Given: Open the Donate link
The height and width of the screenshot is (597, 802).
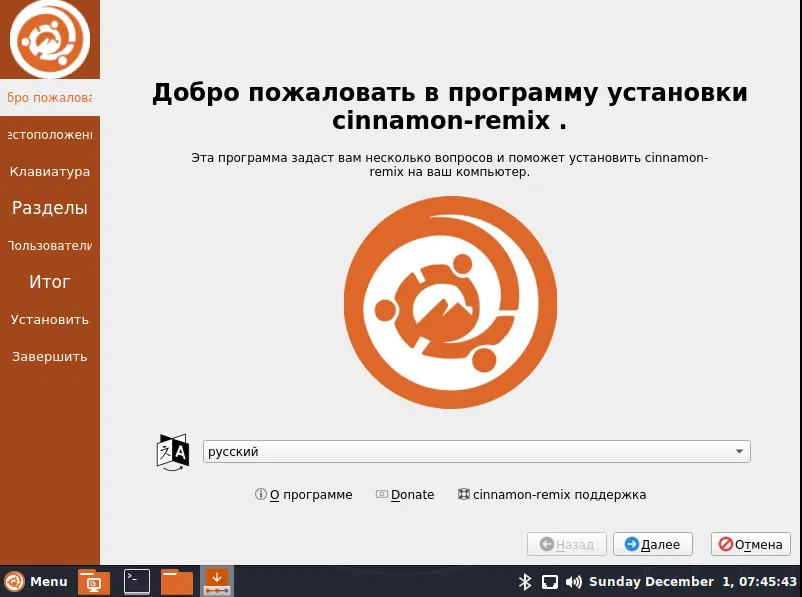Looking at the screenshot, I should 405,495.
